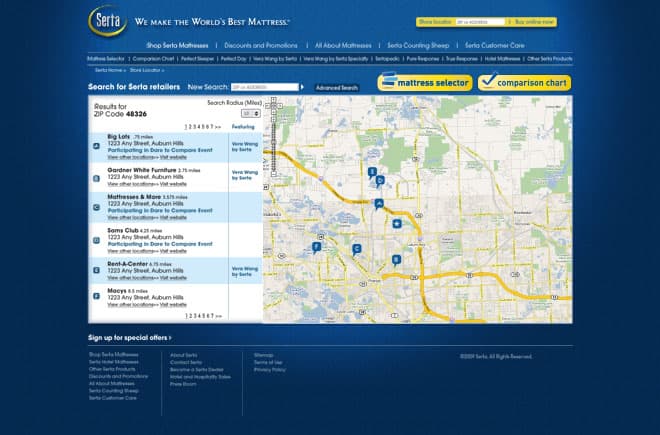The width and height of the screenshot is (660, 435).
Task: Select marker D icon beside Sams Club
Action: (x=96, y=240)
